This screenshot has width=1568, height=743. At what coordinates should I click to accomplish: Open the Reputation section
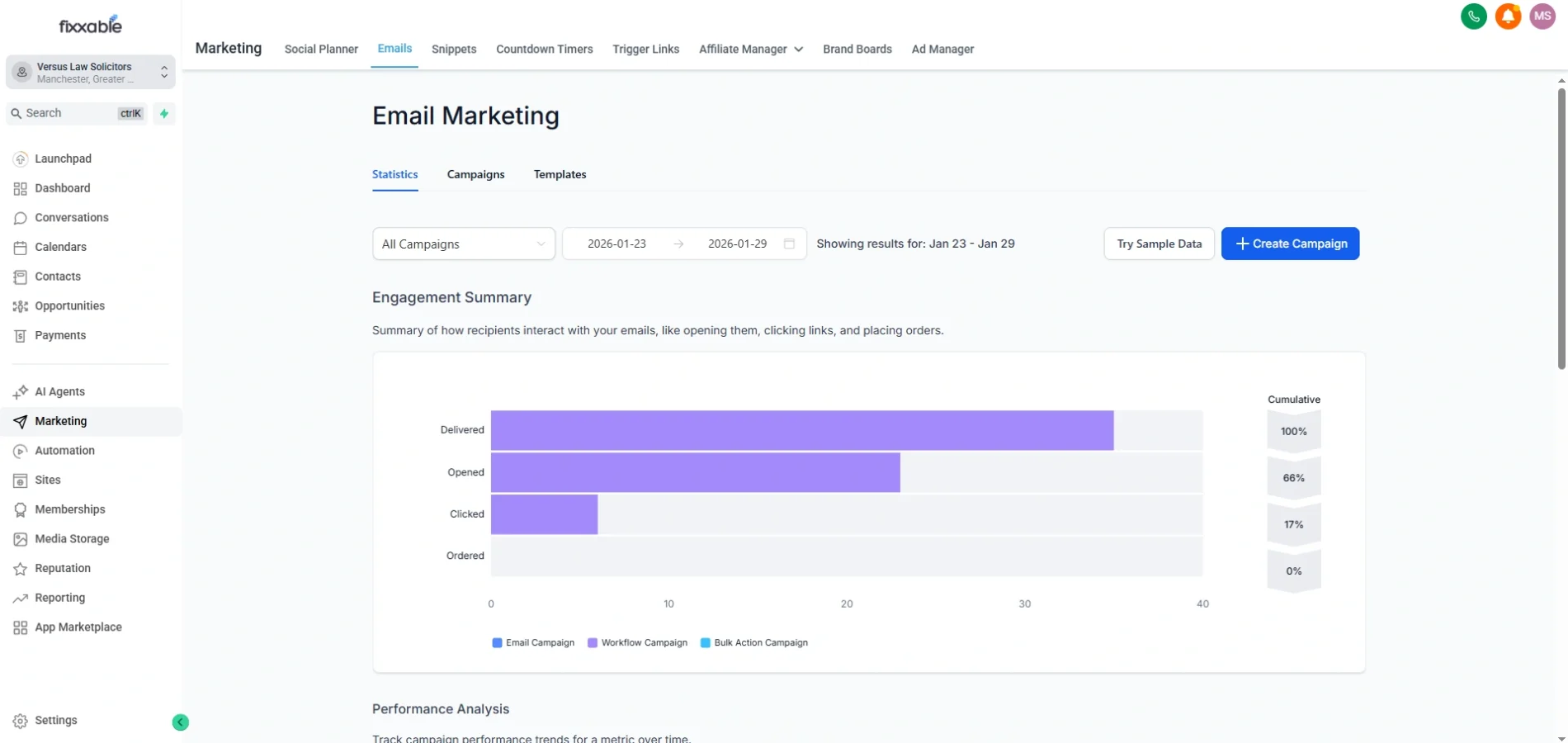pos(62,568)
